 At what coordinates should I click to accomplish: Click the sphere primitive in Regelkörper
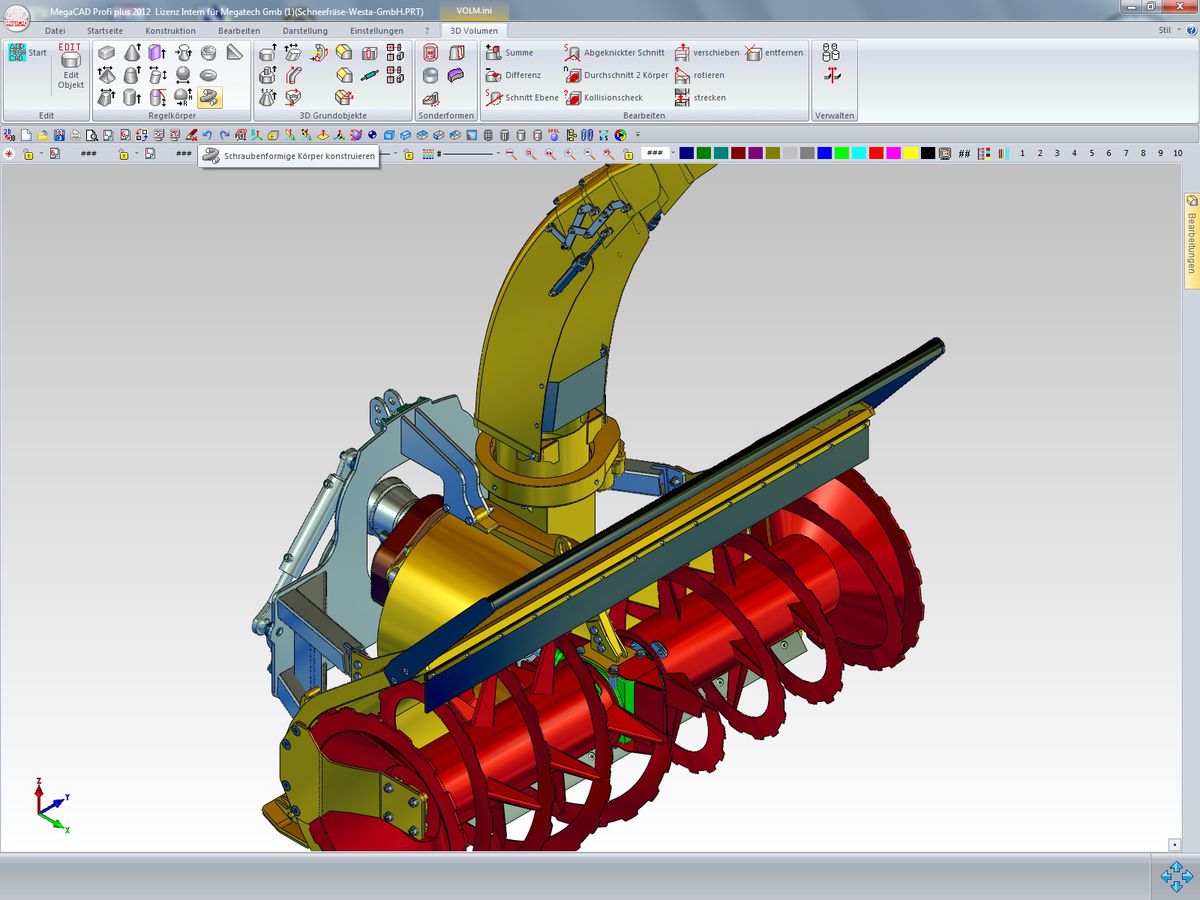[x=183, y=75]
